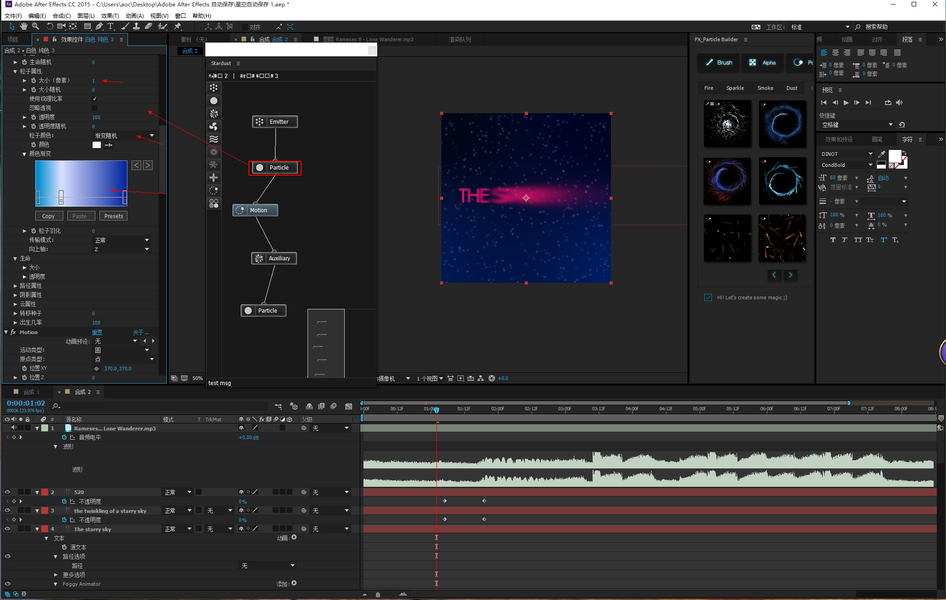946x600 pixels.
Task: Open the DINOT font family dropdown
Action: pos(846,154)
